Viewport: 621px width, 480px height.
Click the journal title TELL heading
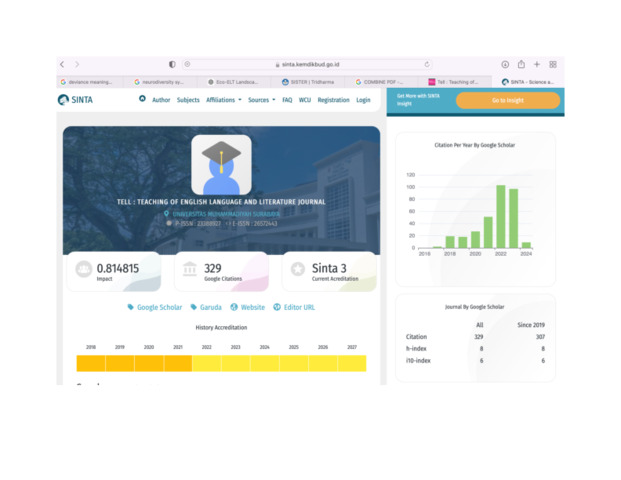[x=221, y=202]
